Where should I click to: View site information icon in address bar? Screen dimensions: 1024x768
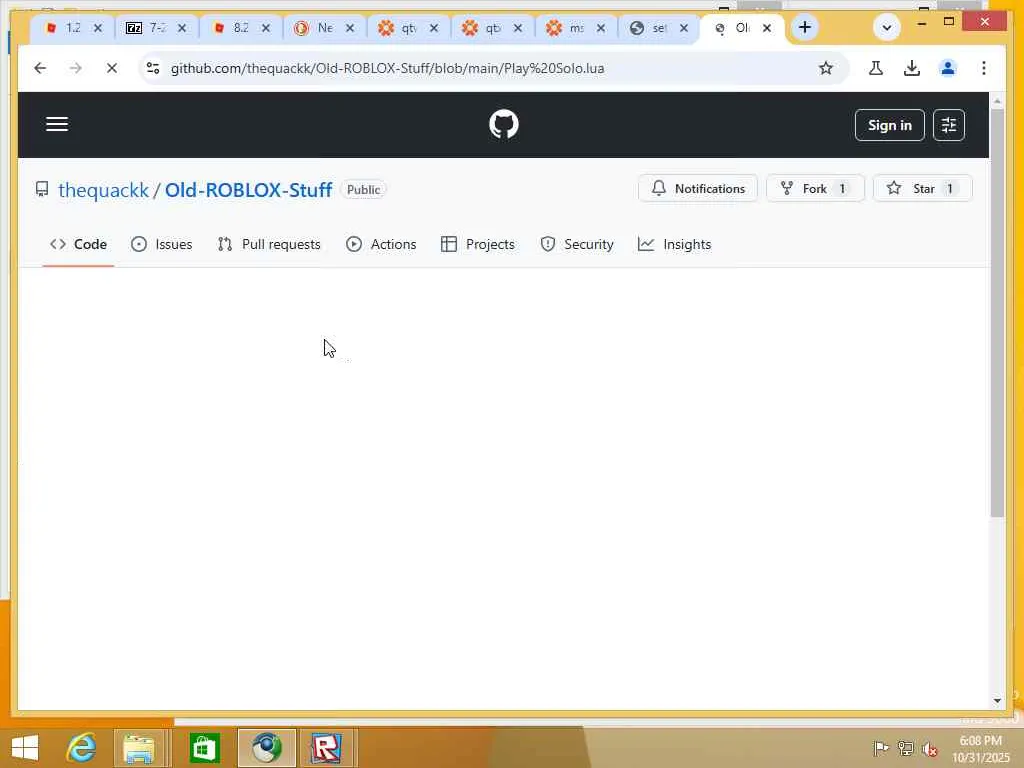tap(153, 68)
